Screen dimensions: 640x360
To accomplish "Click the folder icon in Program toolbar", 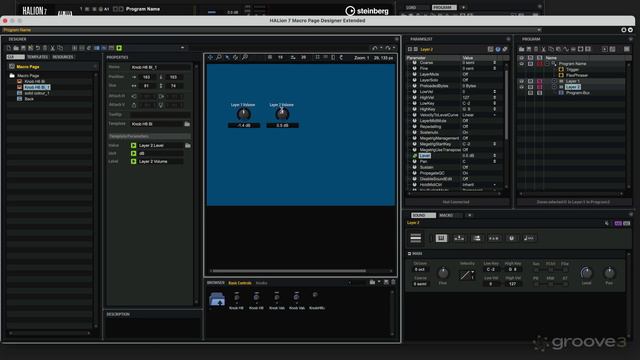I will 522,49.
